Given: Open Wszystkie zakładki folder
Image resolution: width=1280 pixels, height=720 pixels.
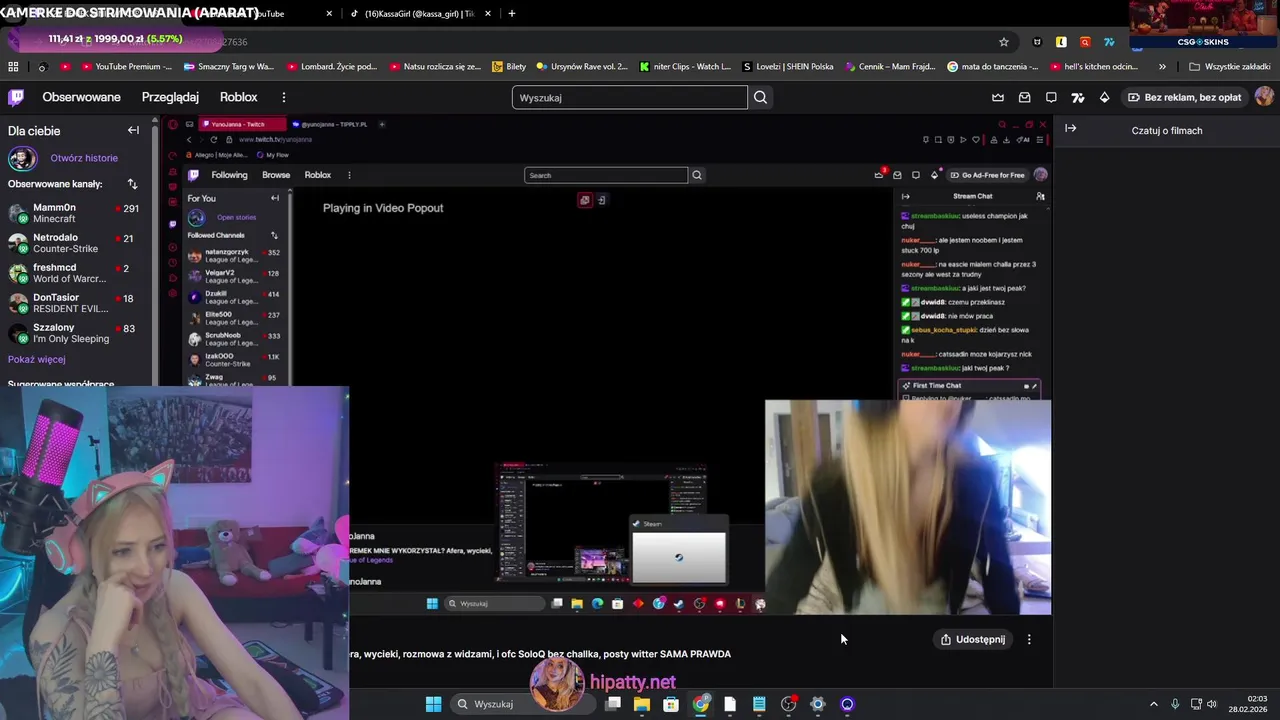Looking at the screenshot, I should click(x=1229, y=67).
